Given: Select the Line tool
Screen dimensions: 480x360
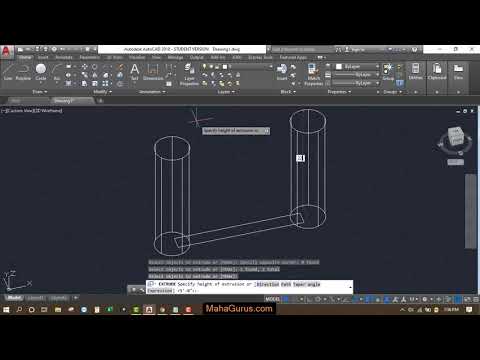Looking at the screenshot, I should pyautogui.click(x=8, y=72).
